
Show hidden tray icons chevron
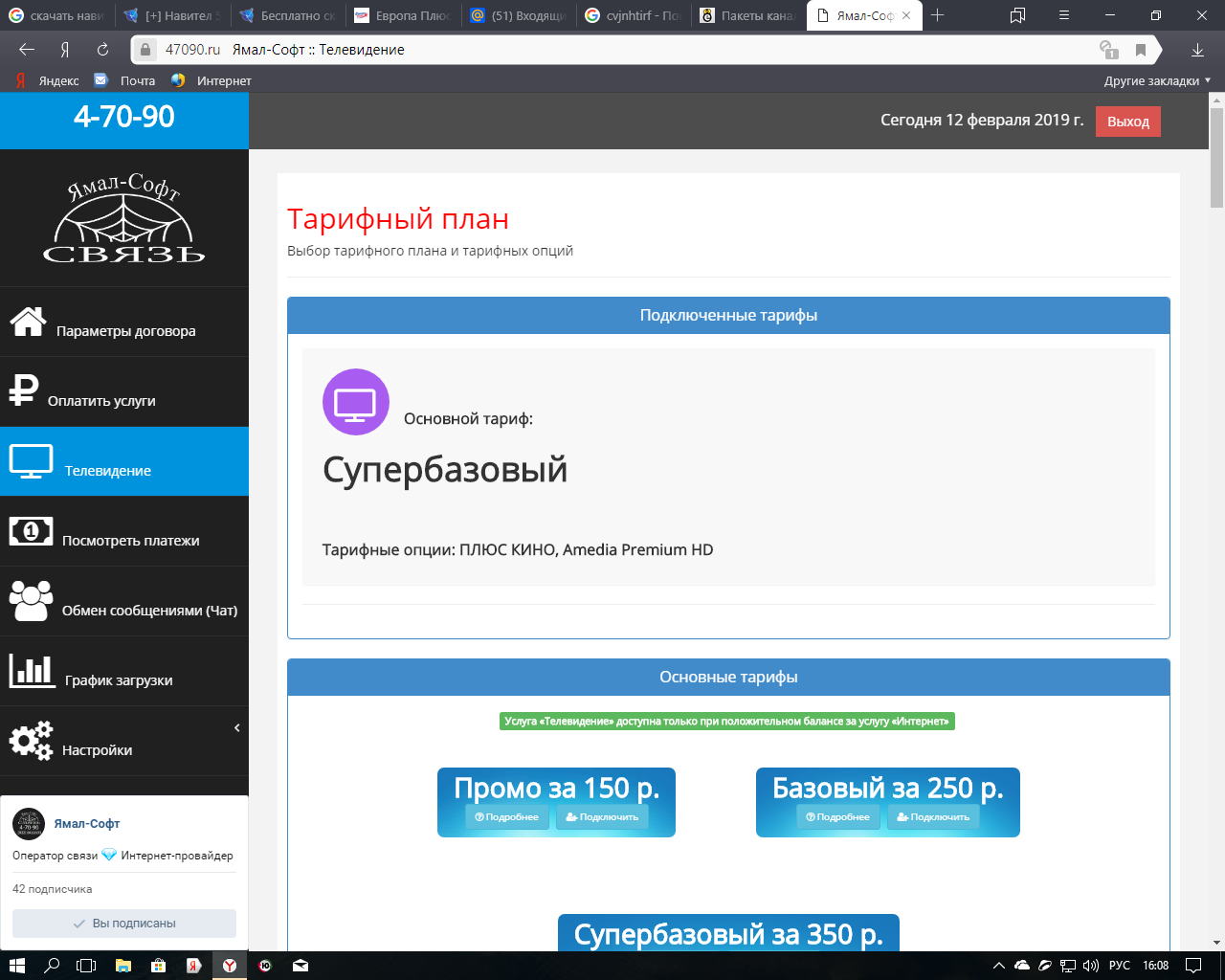[x=998, y=966]
